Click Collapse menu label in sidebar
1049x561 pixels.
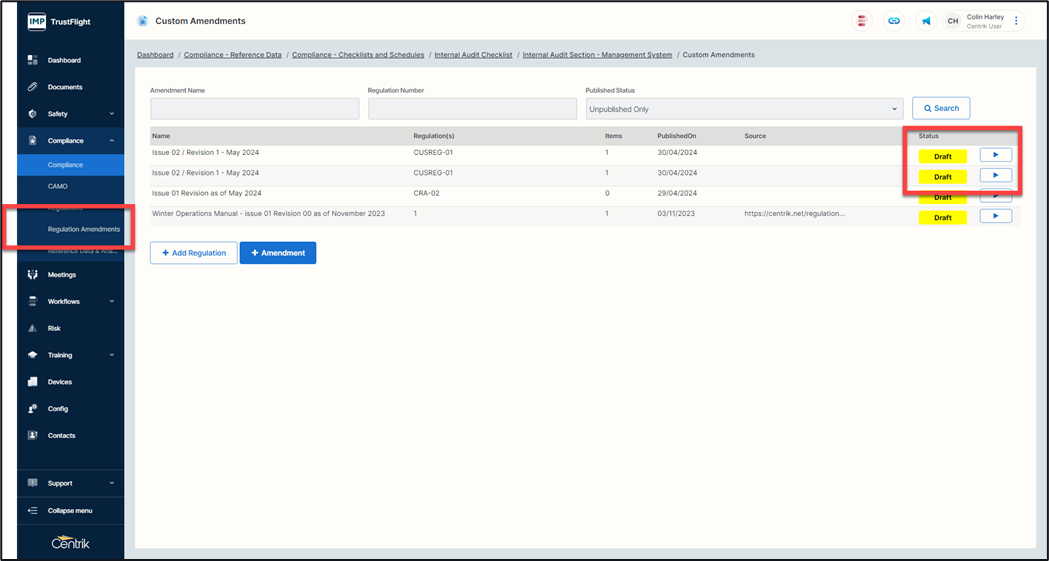point(70,511)
